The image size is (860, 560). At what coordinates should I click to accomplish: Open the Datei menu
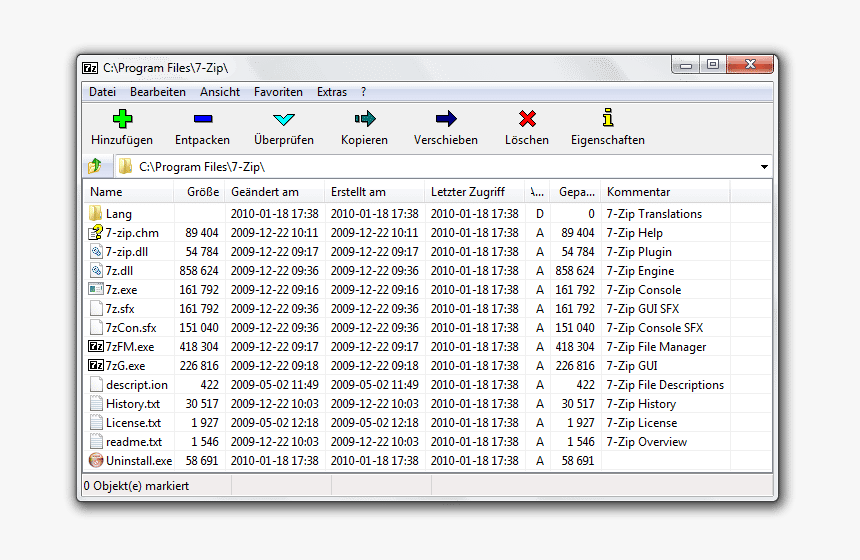(x=102, y=92)
